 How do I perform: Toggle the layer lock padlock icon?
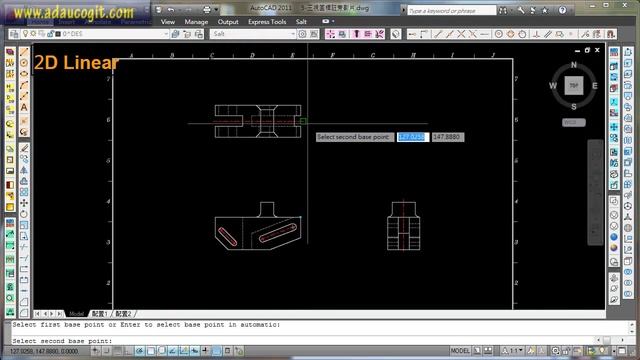click(x=50, y=34)
